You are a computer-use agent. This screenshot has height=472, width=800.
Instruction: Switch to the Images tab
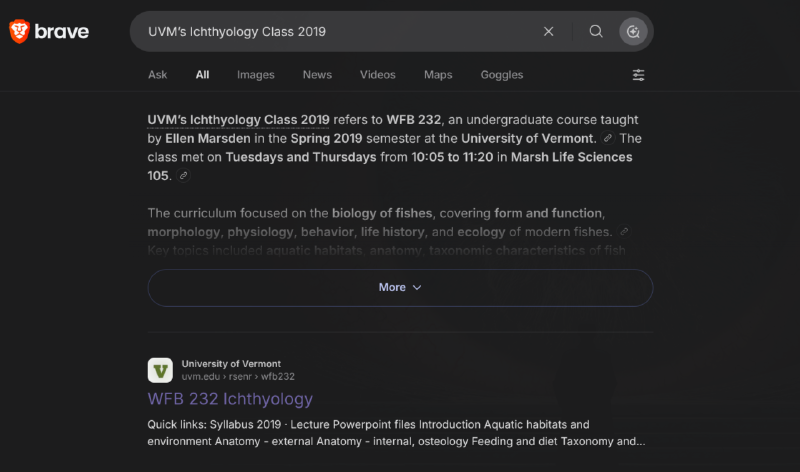[256, 75]
